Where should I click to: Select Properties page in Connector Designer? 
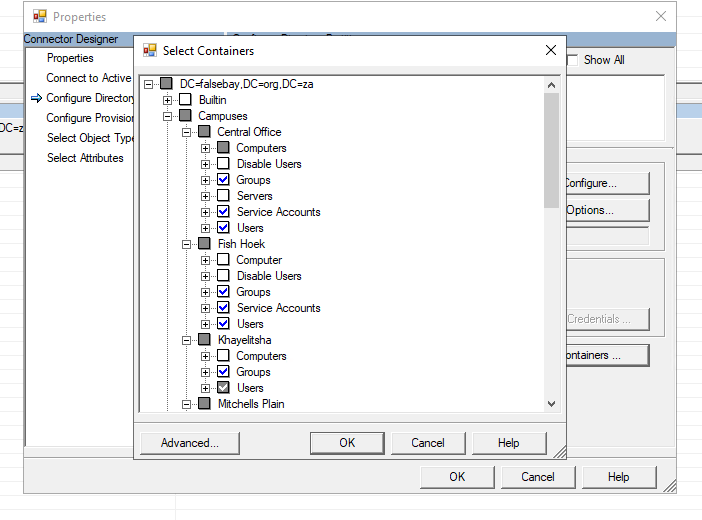coord(70,58)
